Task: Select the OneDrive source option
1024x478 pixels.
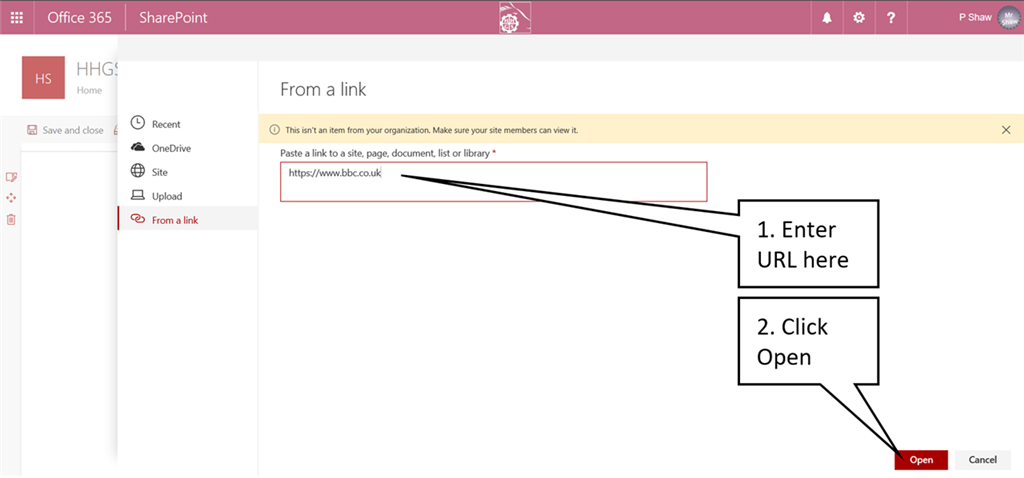Action: 187,148
